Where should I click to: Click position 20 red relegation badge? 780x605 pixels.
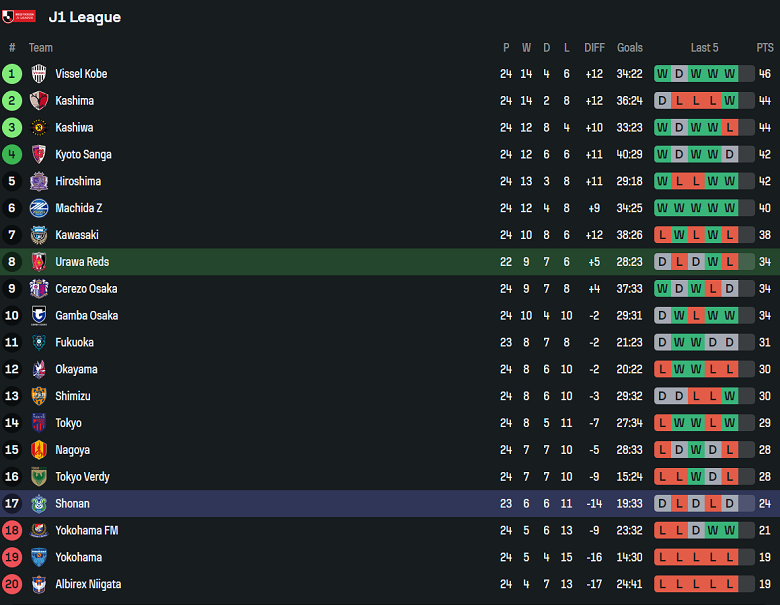[x=12, y=584]
